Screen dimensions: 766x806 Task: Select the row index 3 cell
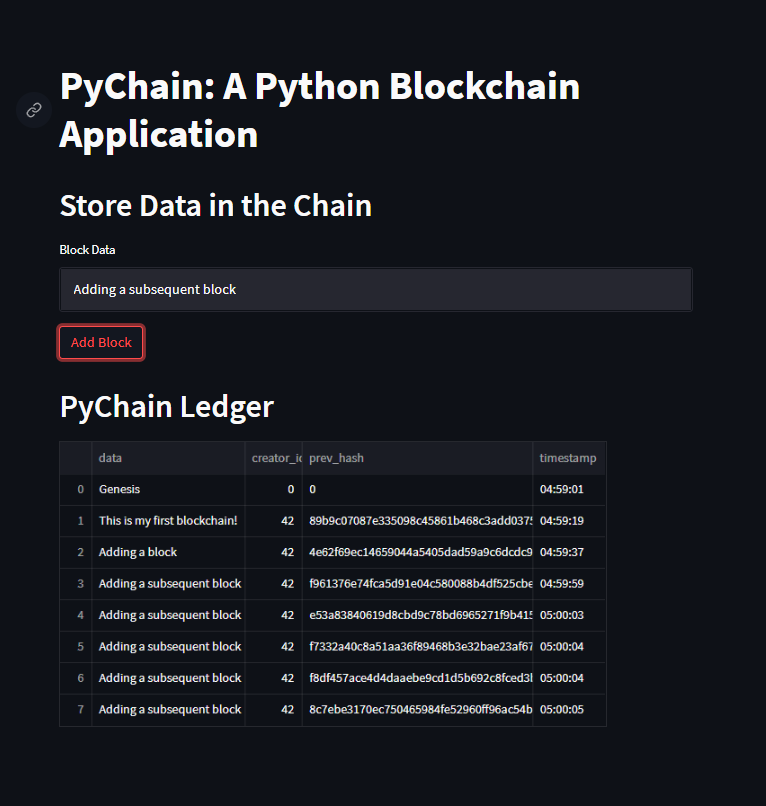(79, 583)
